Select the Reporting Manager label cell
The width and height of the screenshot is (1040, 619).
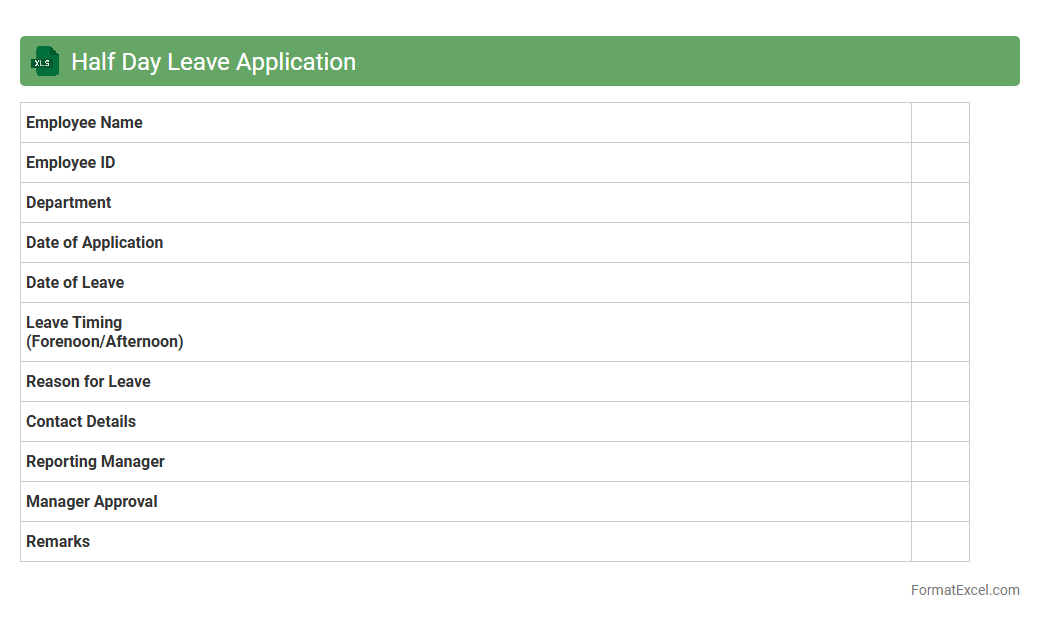click(95, 462)
